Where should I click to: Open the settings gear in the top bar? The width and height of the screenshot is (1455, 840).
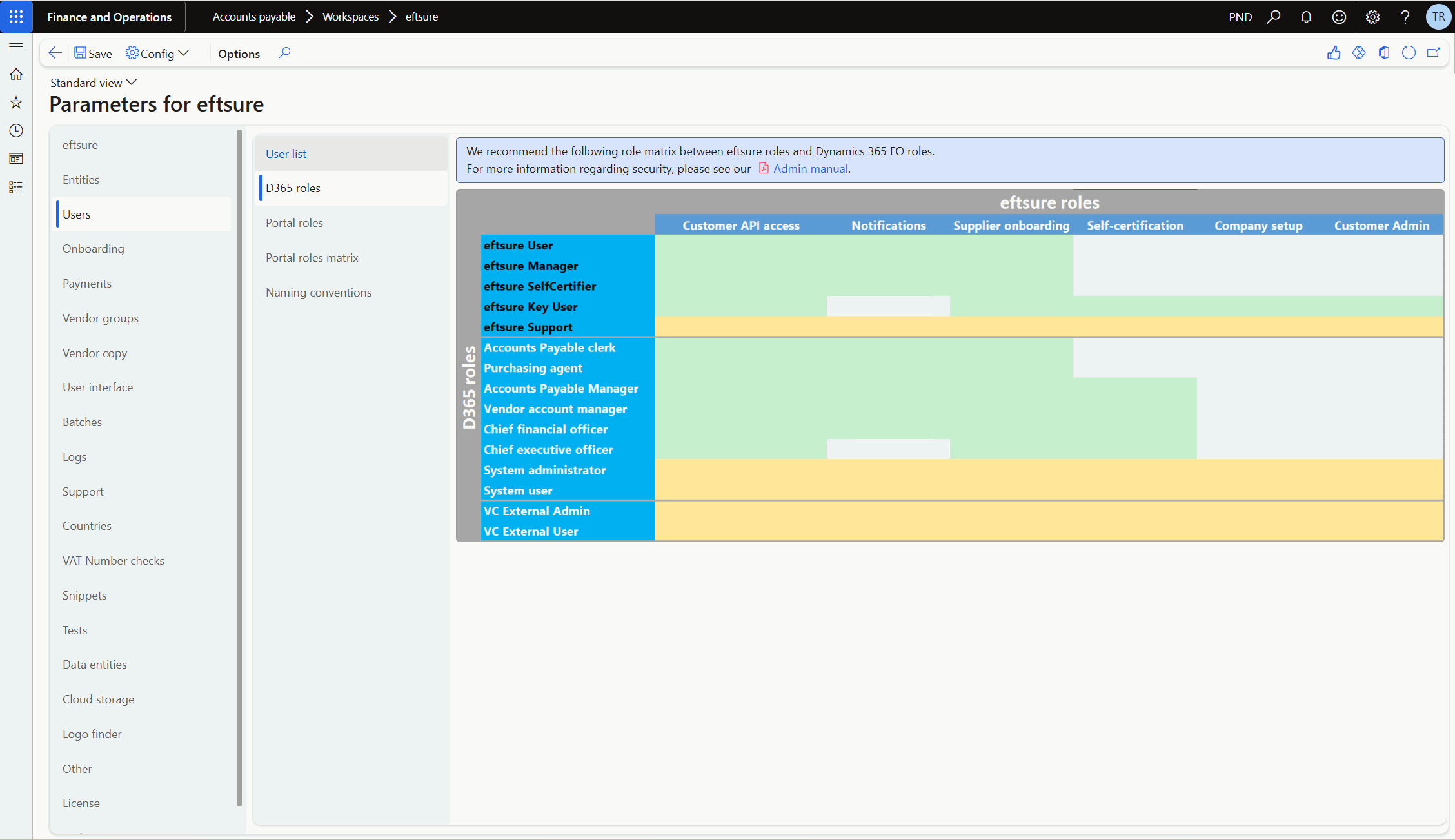tap(1372, 17)
